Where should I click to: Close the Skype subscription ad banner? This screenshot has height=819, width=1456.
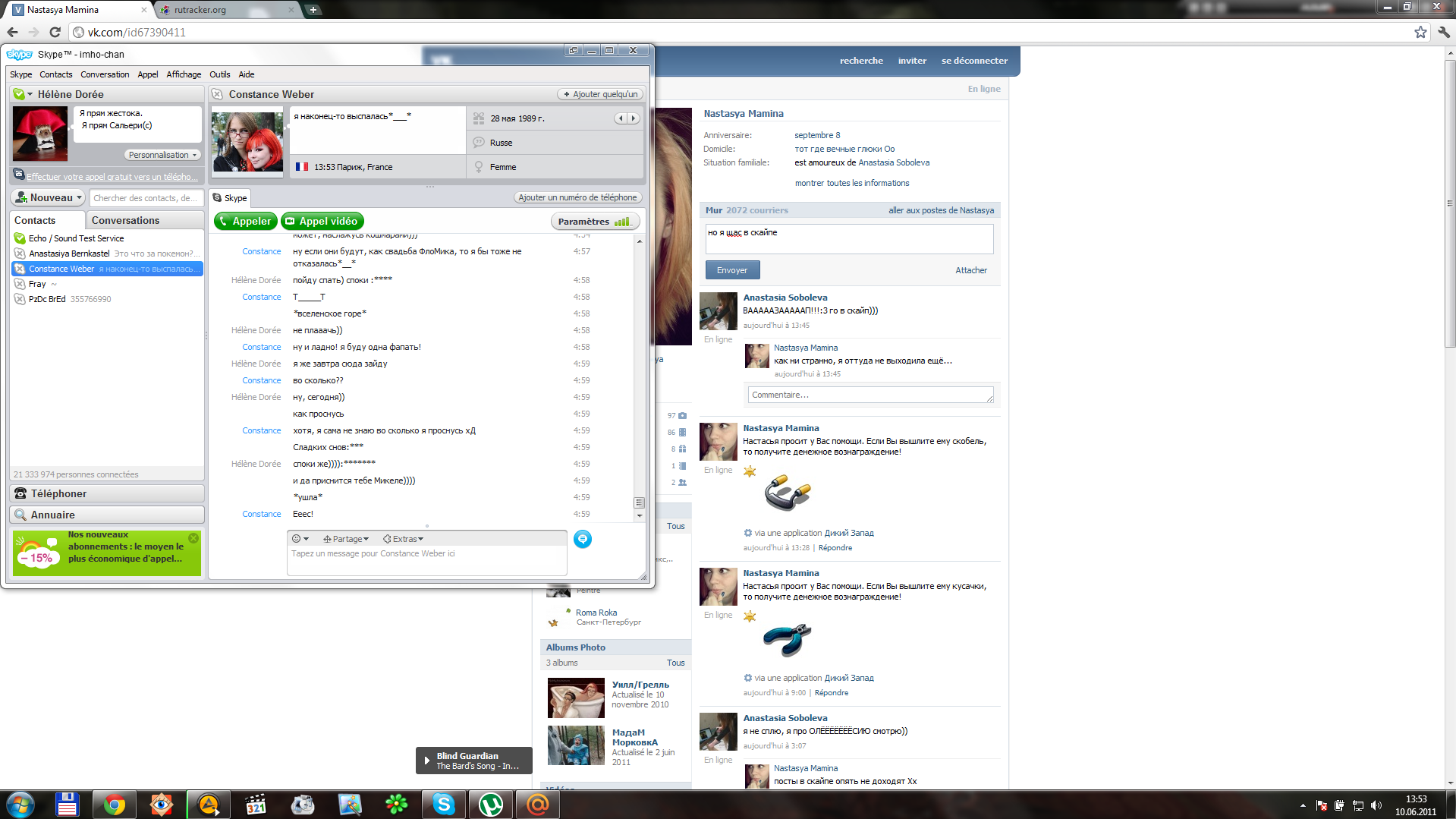click(x=193, y=538)
